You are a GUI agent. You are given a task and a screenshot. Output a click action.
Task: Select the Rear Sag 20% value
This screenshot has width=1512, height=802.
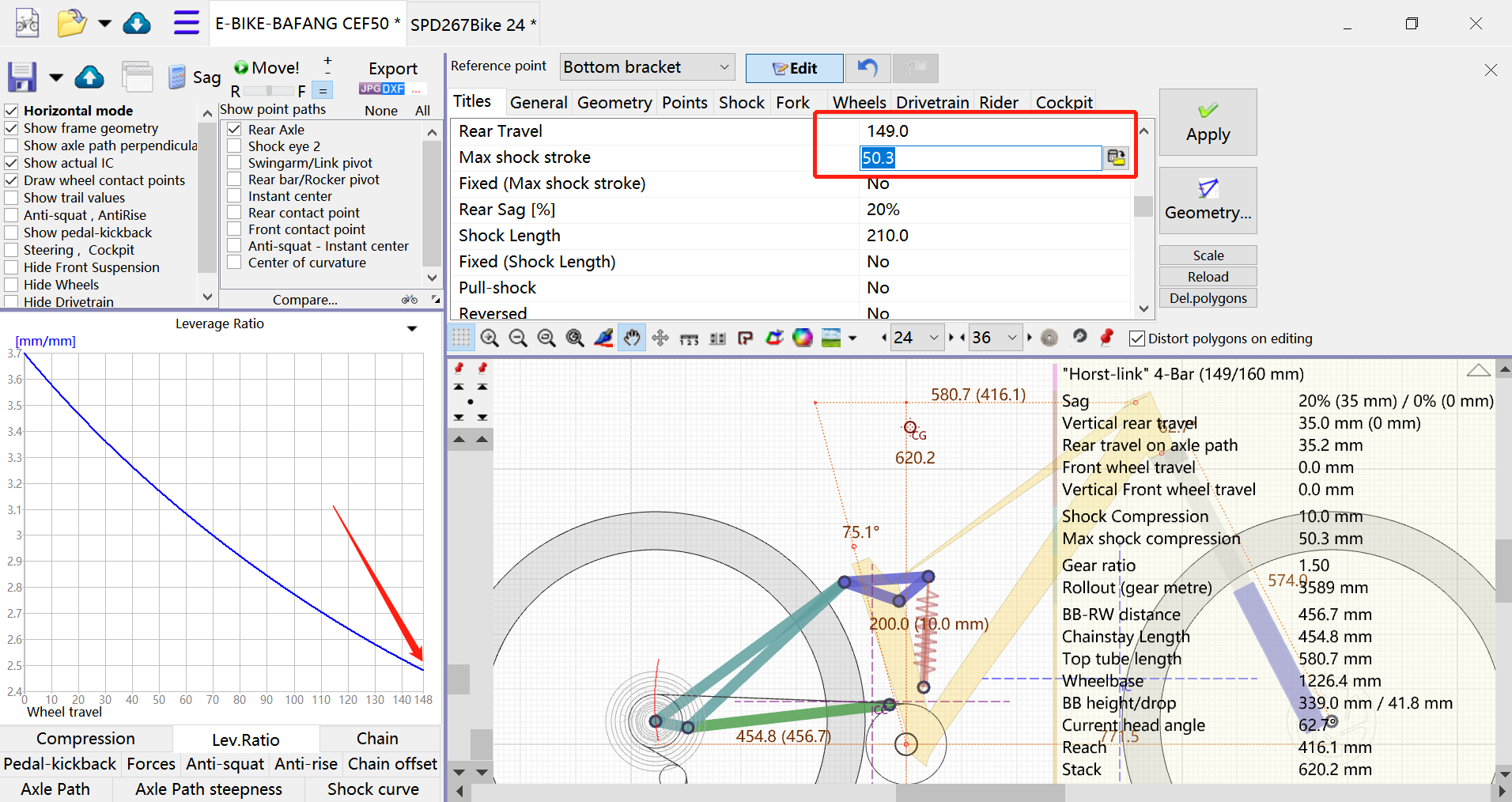pyautogui.click(x=883, y=210)
